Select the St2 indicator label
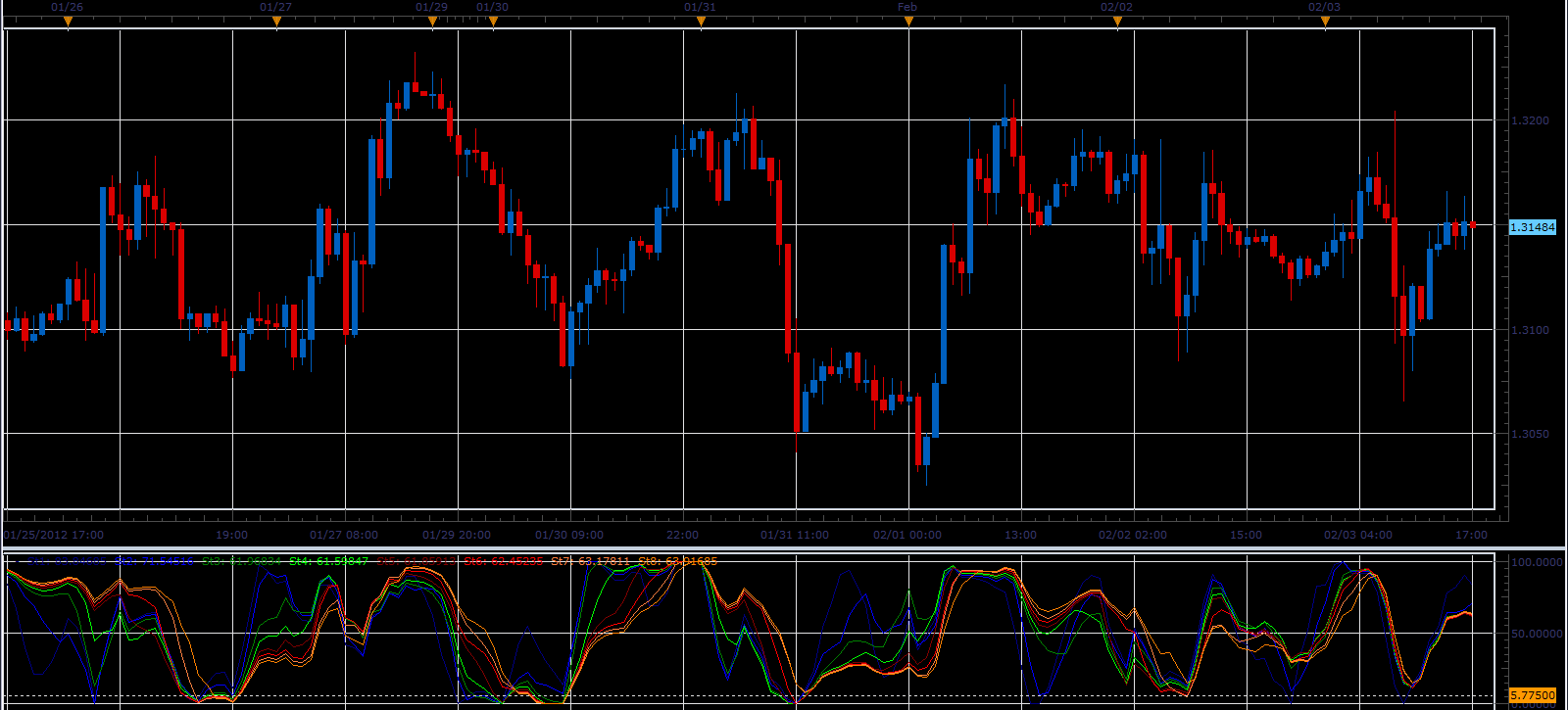The width and height of the screenshot is (1568, 710). [x=154, y=561]
